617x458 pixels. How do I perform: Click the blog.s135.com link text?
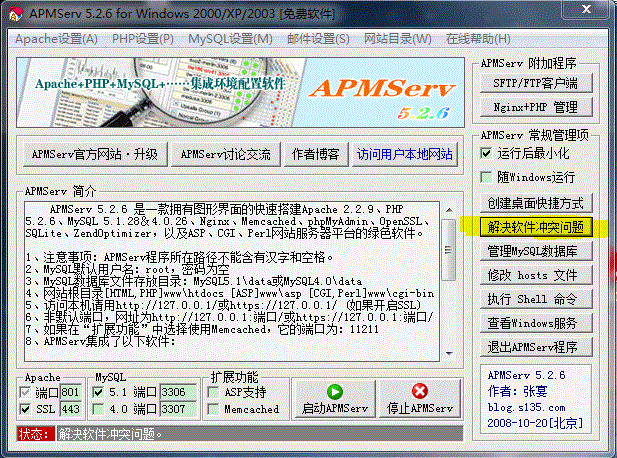click(x=526, y=407)
